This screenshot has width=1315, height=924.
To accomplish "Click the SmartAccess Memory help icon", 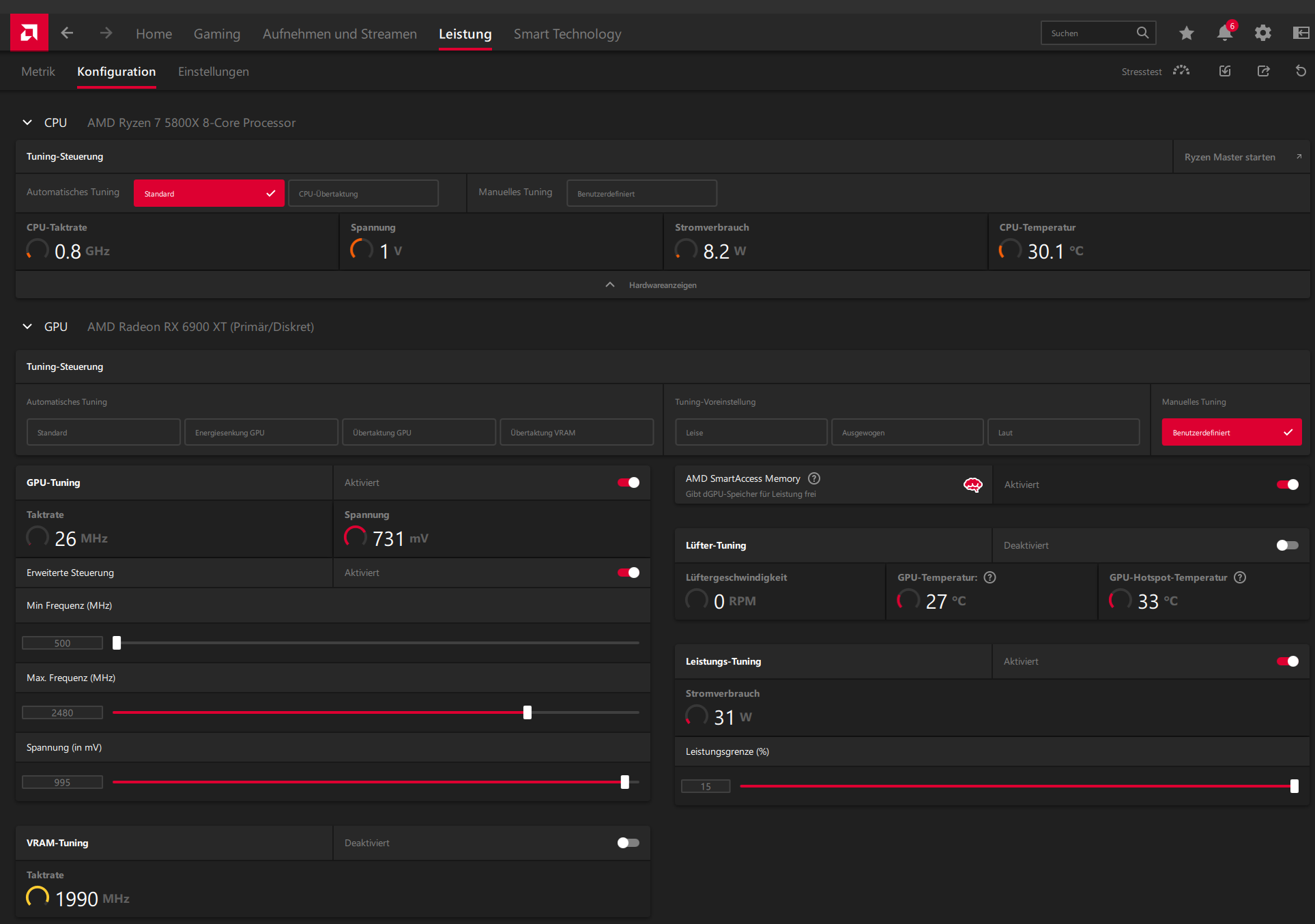I will [x=814, y=478].
